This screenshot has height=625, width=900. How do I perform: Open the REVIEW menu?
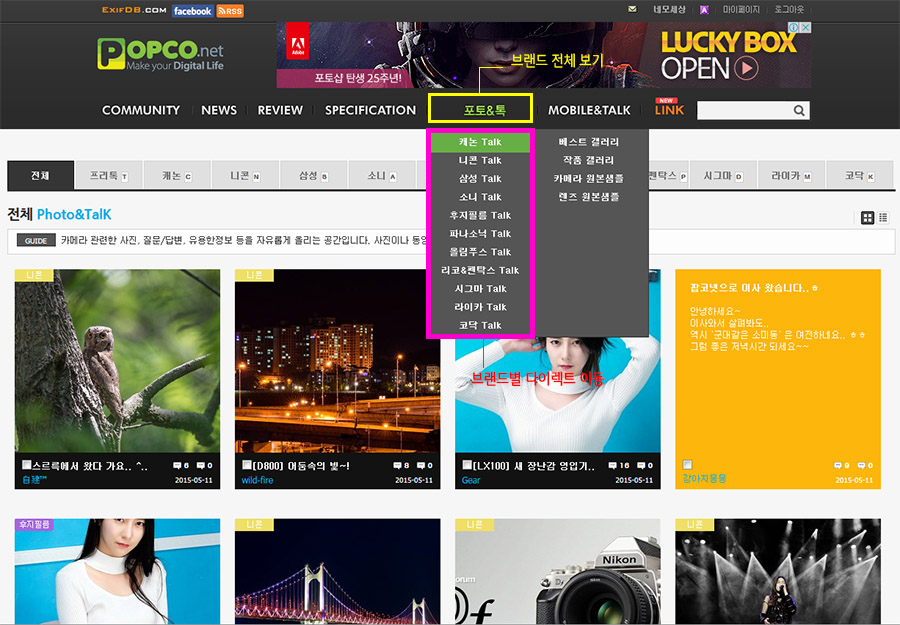pos(280,110)
